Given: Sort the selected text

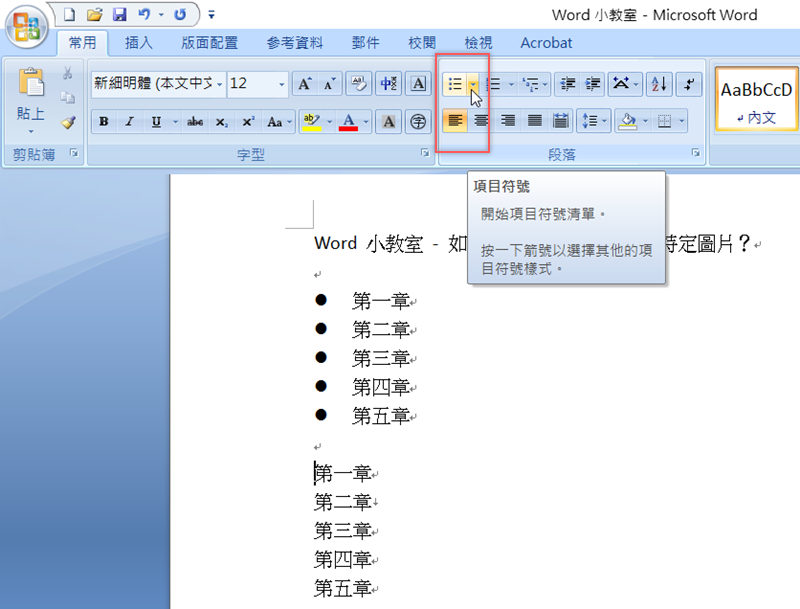Looking at the screenshot, I should pos(659,84).
